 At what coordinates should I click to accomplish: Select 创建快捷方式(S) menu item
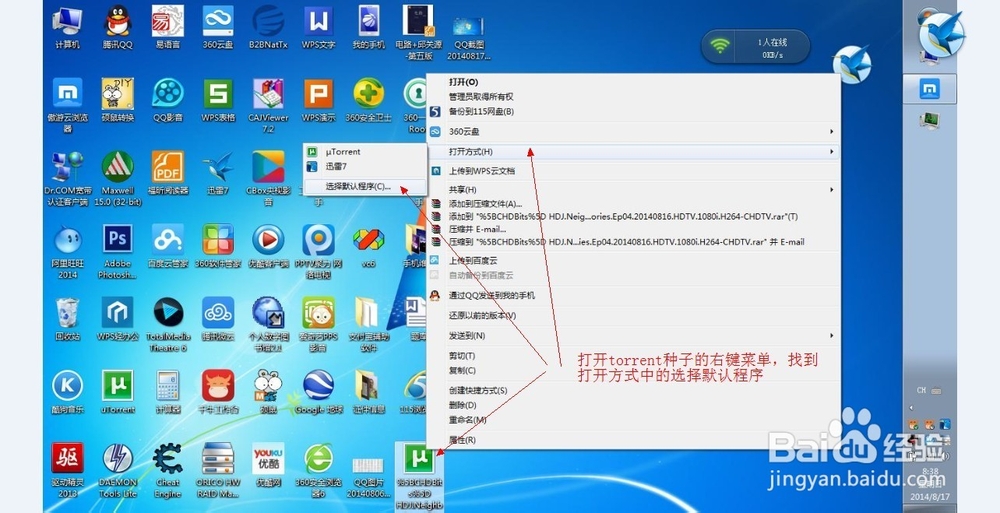(x=633, y=390)
